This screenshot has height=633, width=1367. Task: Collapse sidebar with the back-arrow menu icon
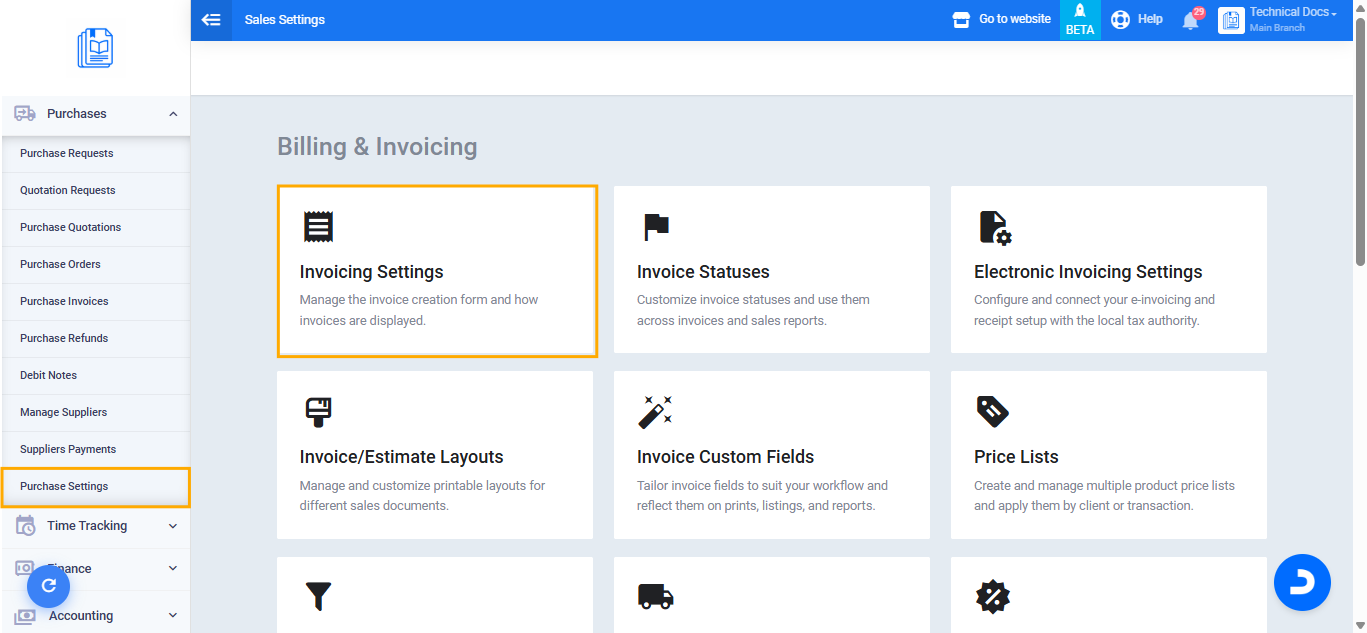pos(211,20)
